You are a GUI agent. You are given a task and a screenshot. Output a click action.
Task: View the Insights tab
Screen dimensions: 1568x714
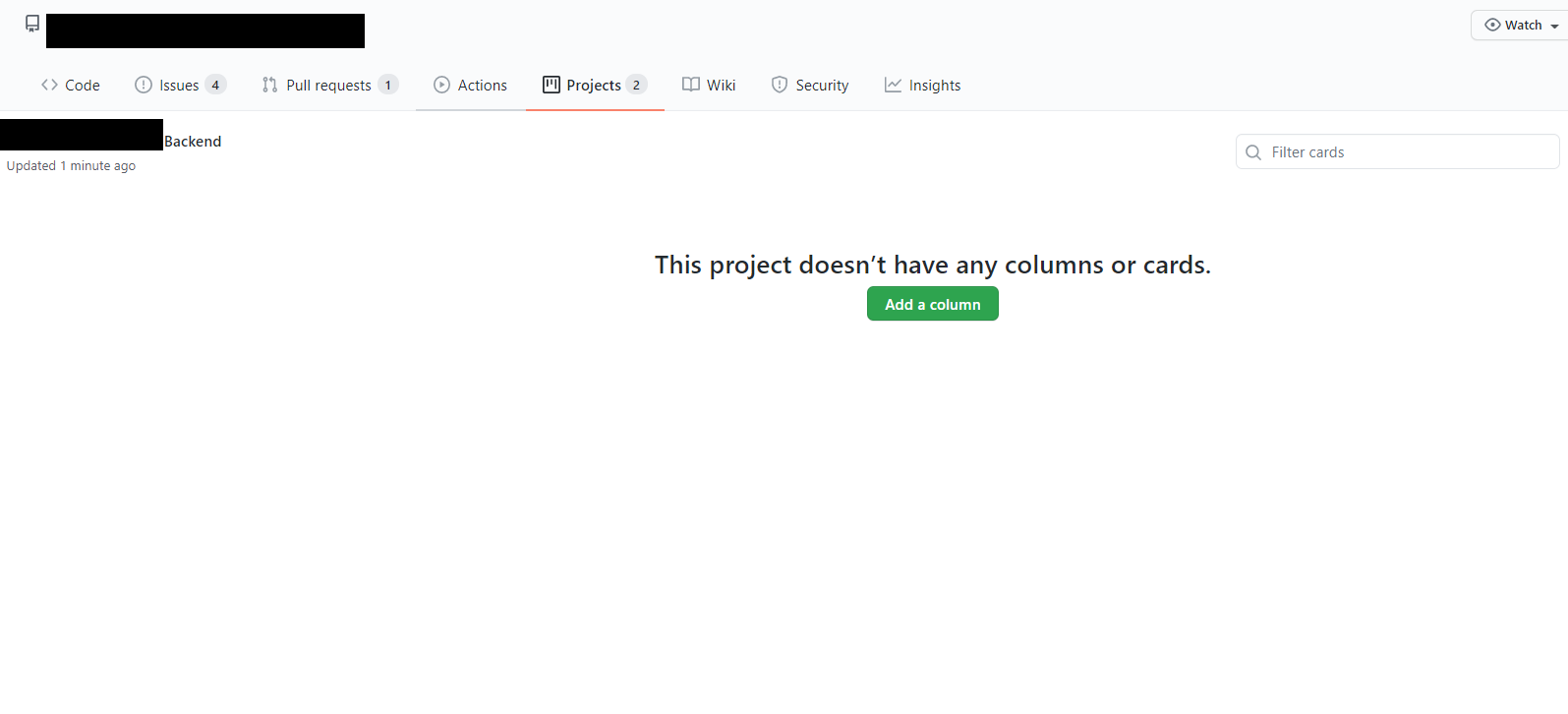[922, 86]
